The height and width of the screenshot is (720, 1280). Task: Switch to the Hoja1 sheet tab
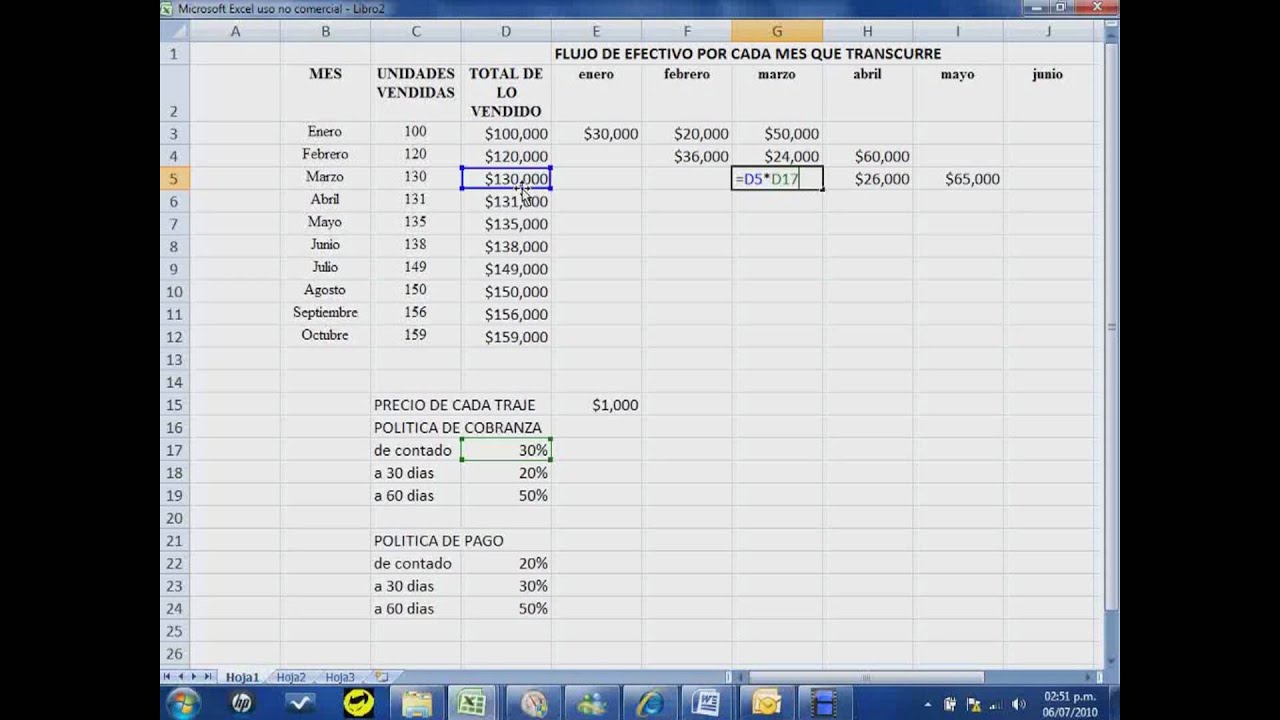coord(242,677)
